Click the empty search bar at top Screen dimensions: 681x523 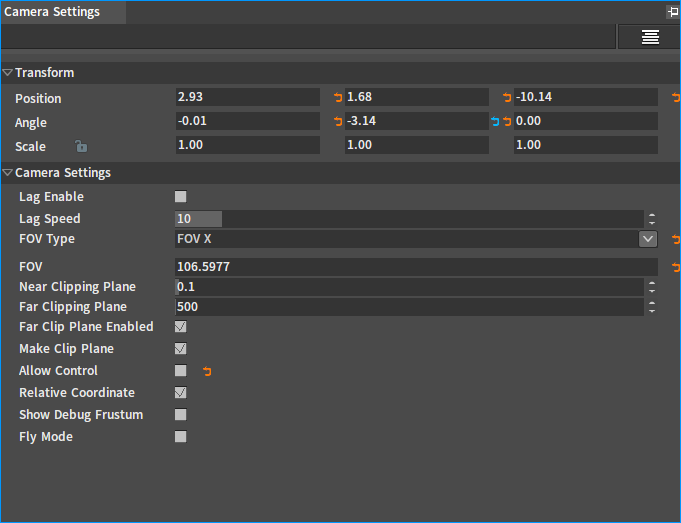point(308,37)
